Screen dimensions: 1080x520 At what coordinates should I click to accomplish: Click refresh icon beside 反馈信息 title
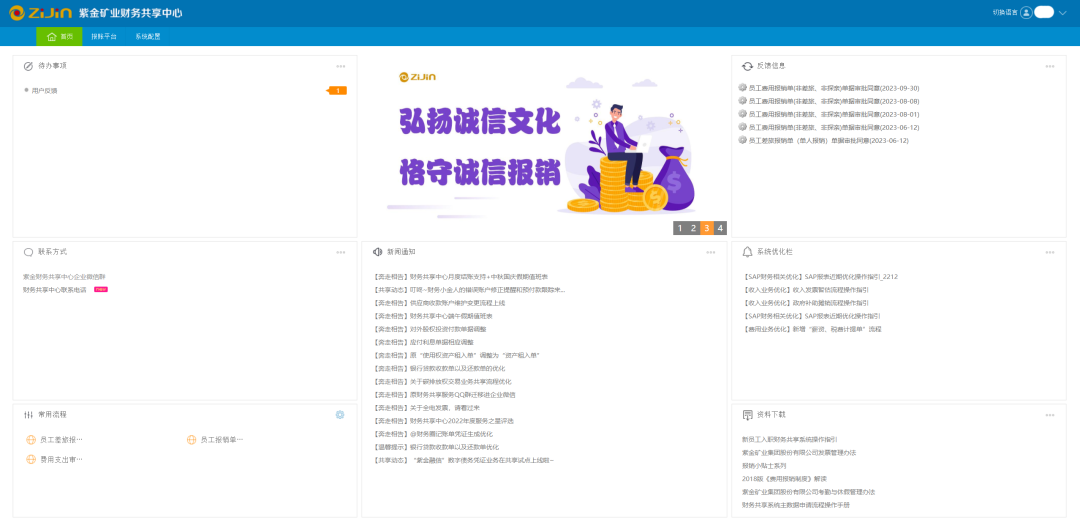(x=747, y=66)
